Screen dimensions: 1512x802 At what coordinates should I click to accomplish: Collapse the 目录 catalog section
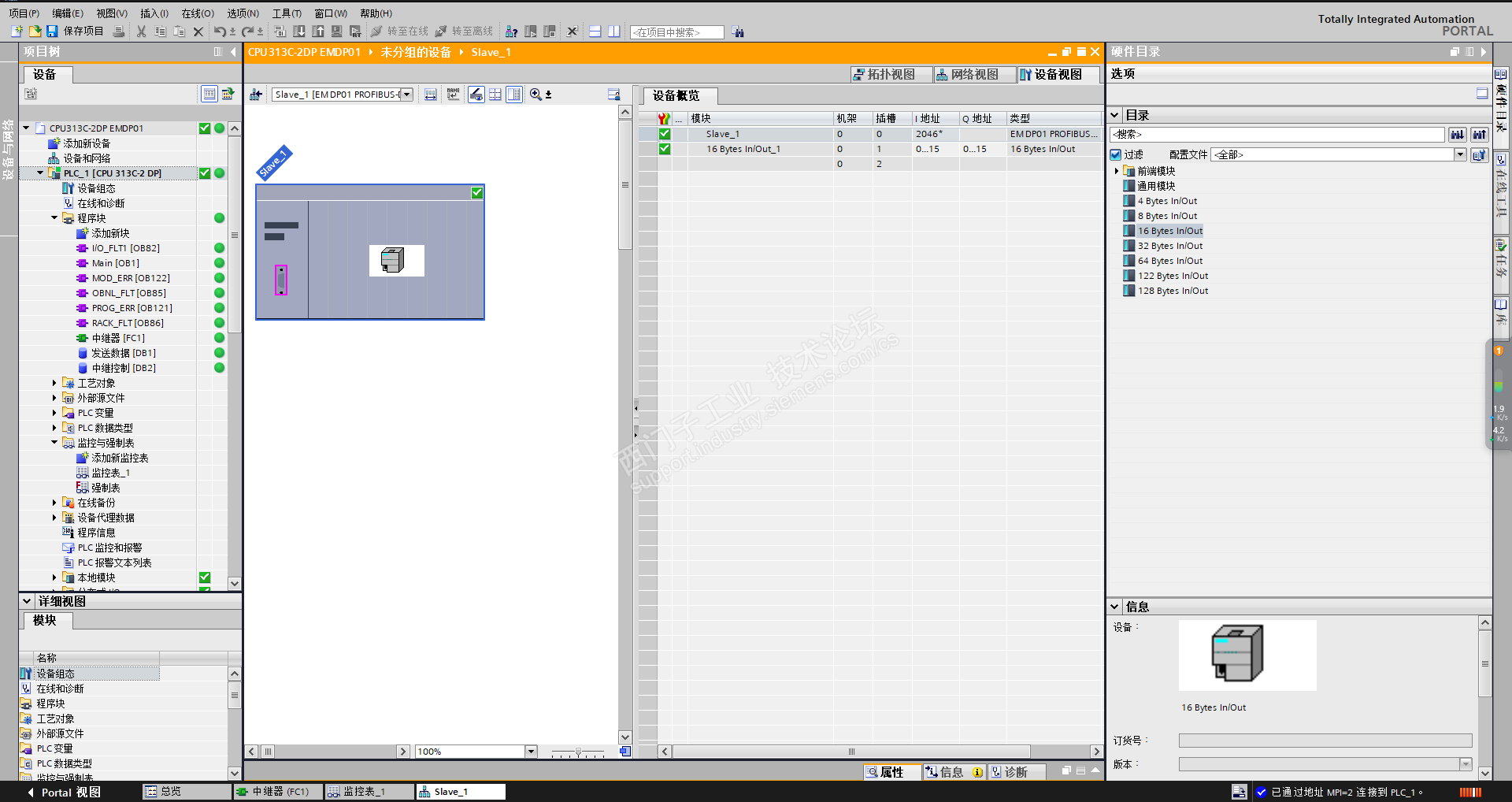[x=1115, y=115]
